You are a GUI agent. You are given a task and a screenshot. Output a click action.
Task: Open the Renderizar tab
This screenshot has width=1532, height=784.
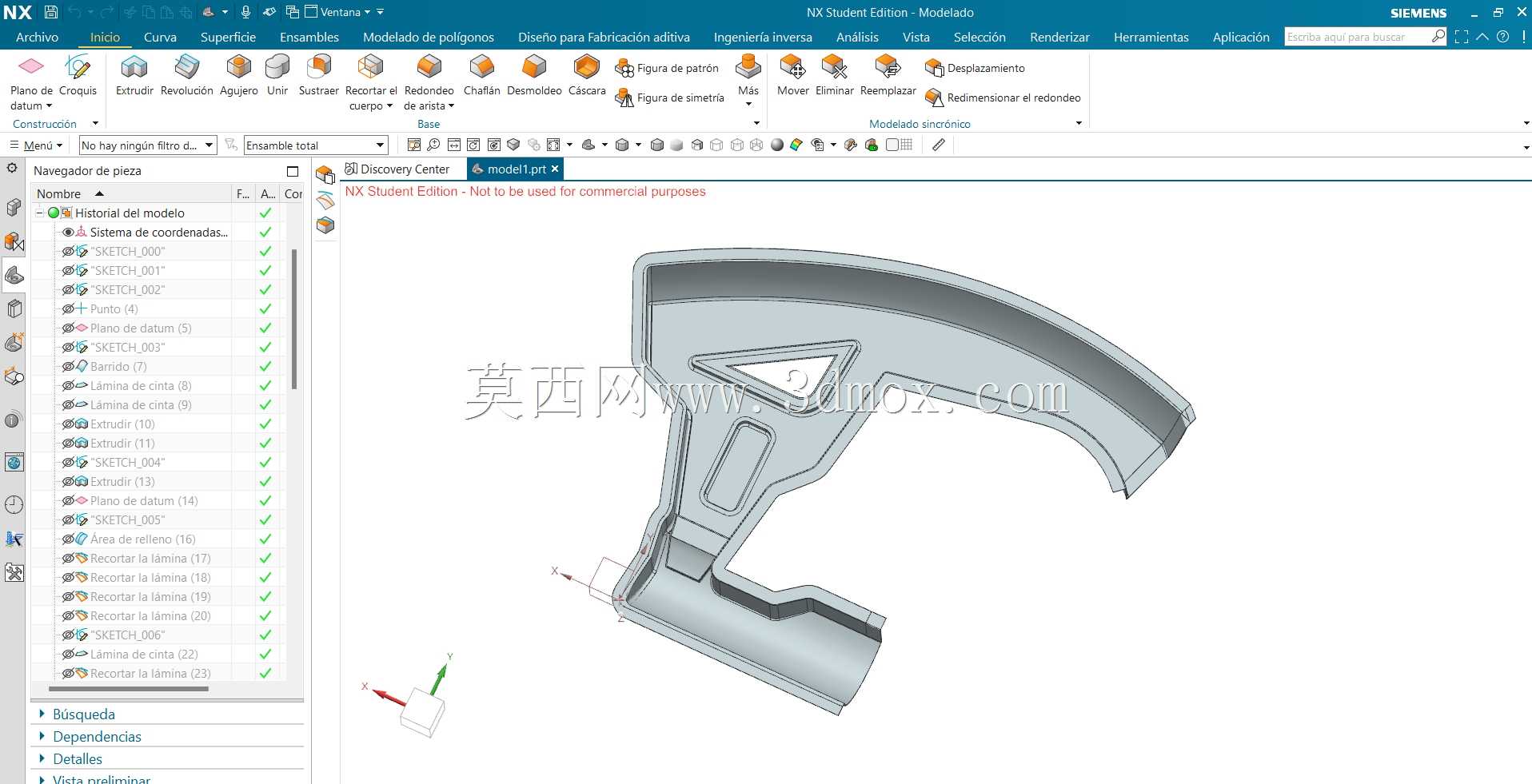(x=1059, y=37)
